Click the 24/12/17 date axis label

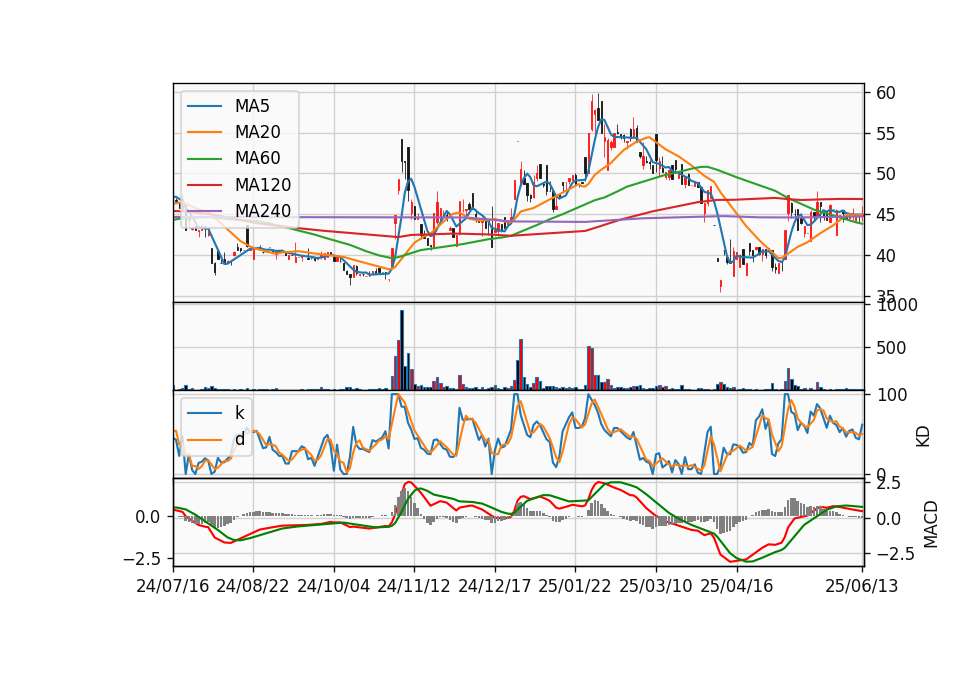point(495,586)
